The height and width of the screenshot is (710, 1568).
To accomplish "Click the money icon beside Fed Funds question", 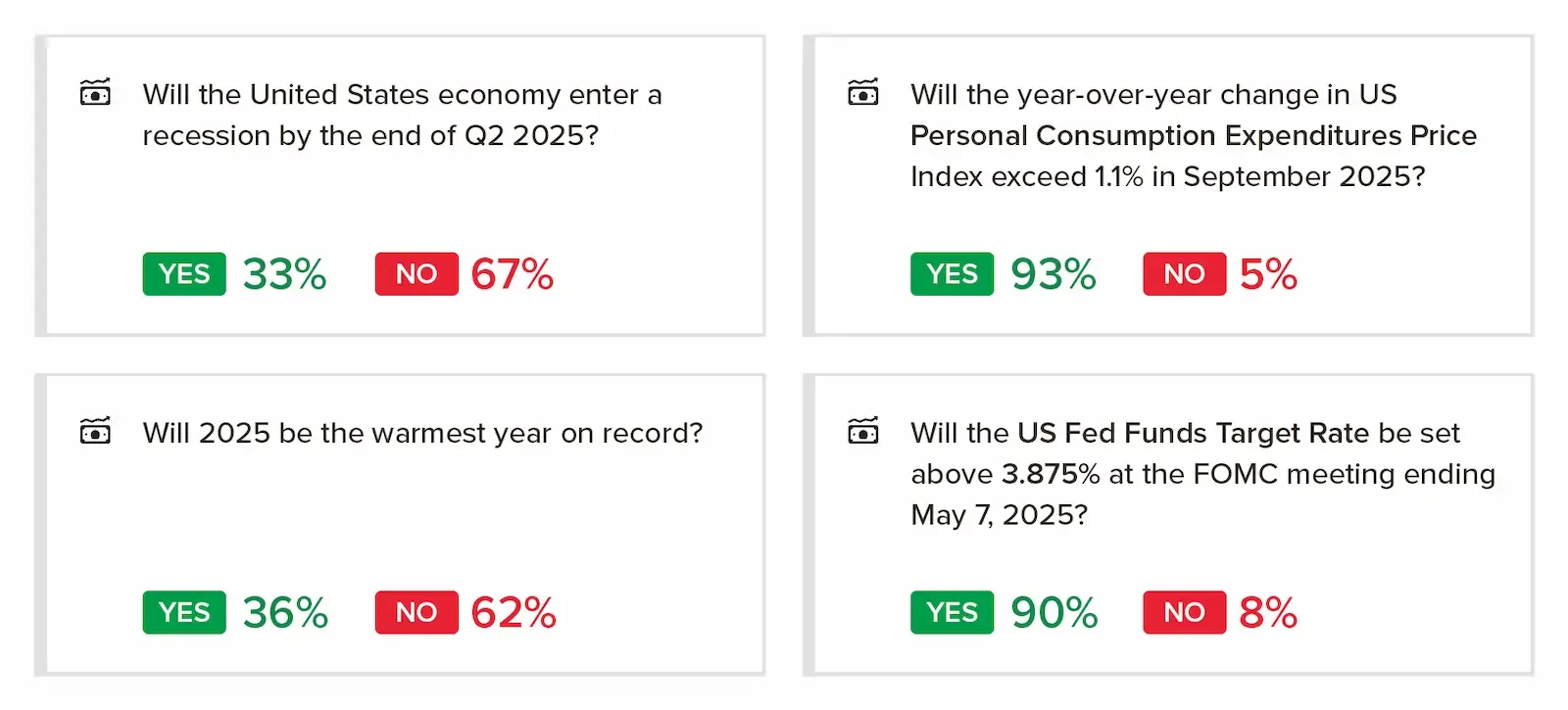I will tap(862, 431).
